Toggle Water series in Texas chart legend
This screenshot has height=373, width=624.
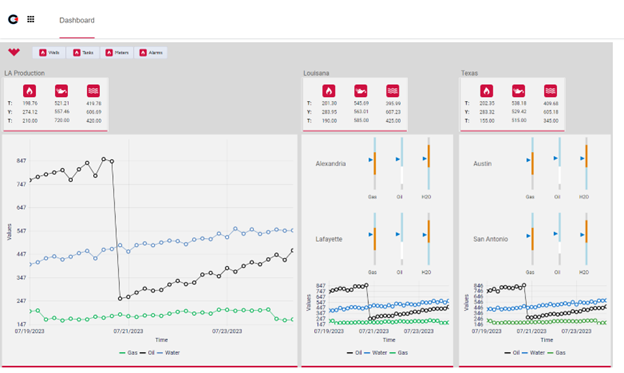tap(533, 353)
